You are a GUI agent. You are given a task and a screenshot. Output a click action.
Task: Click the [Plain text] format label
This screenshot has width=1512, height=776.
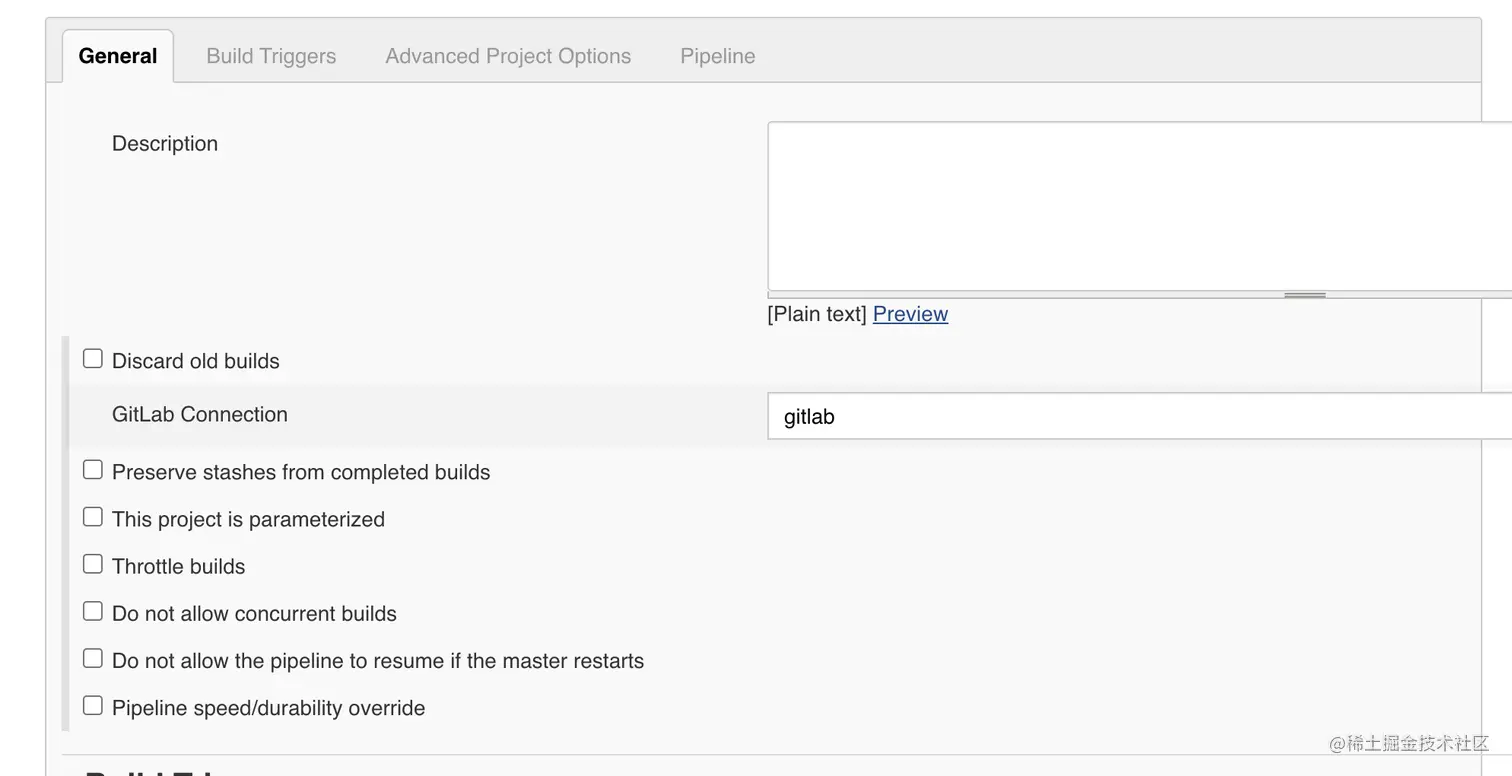(817, 314)
